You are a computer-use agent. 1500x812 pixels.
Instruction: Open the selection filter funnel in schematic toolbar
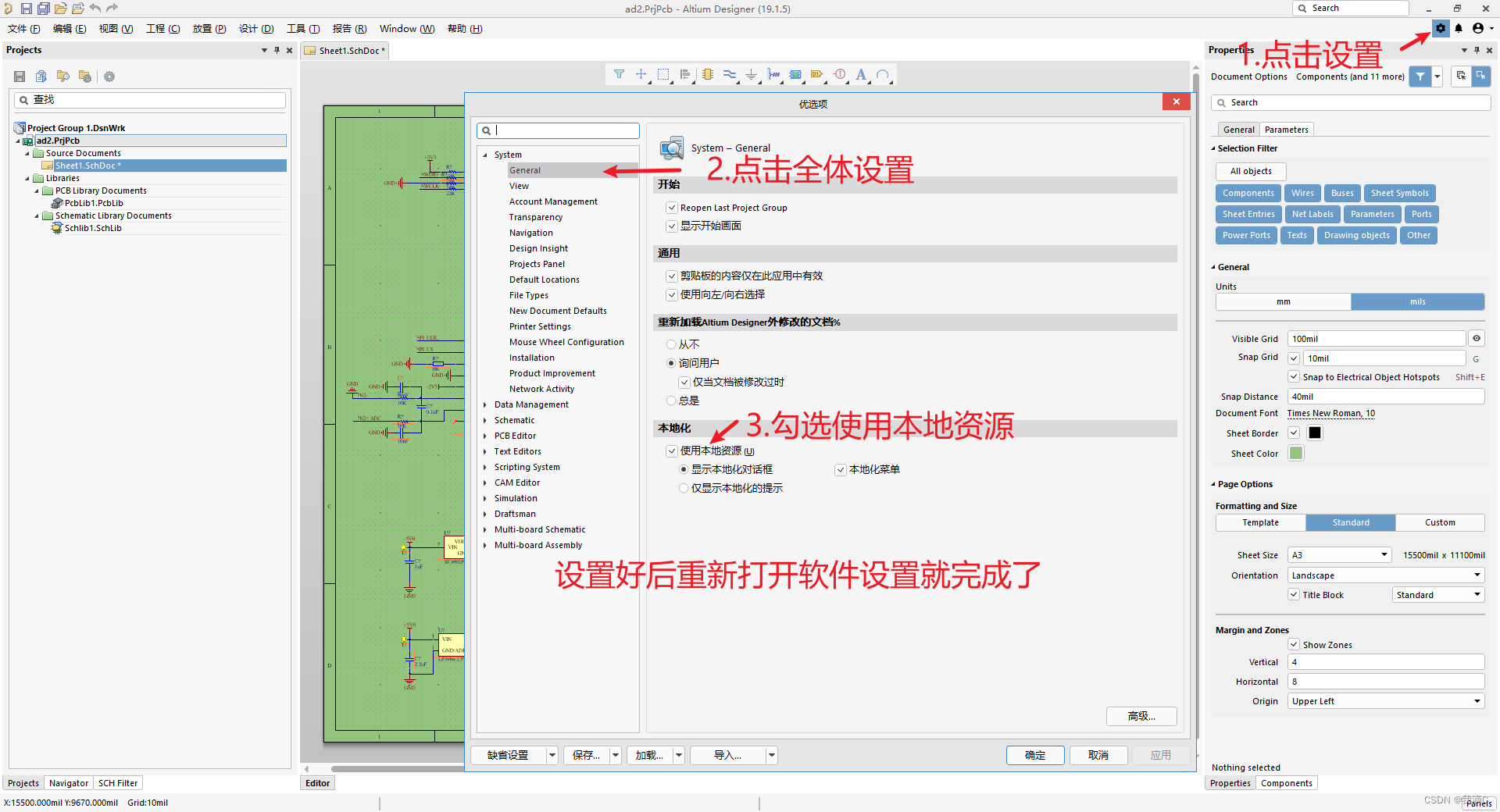620,74
